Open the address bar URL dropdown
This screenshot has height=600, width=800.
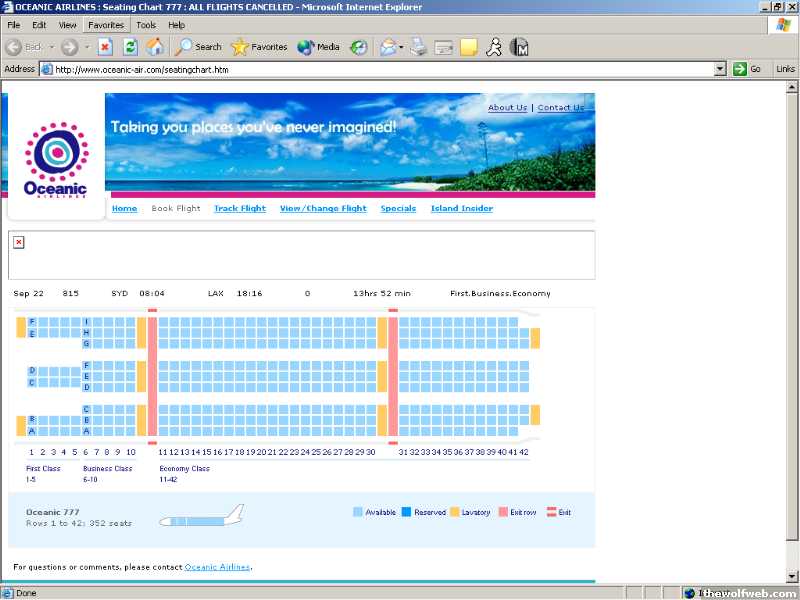point(719,69)
